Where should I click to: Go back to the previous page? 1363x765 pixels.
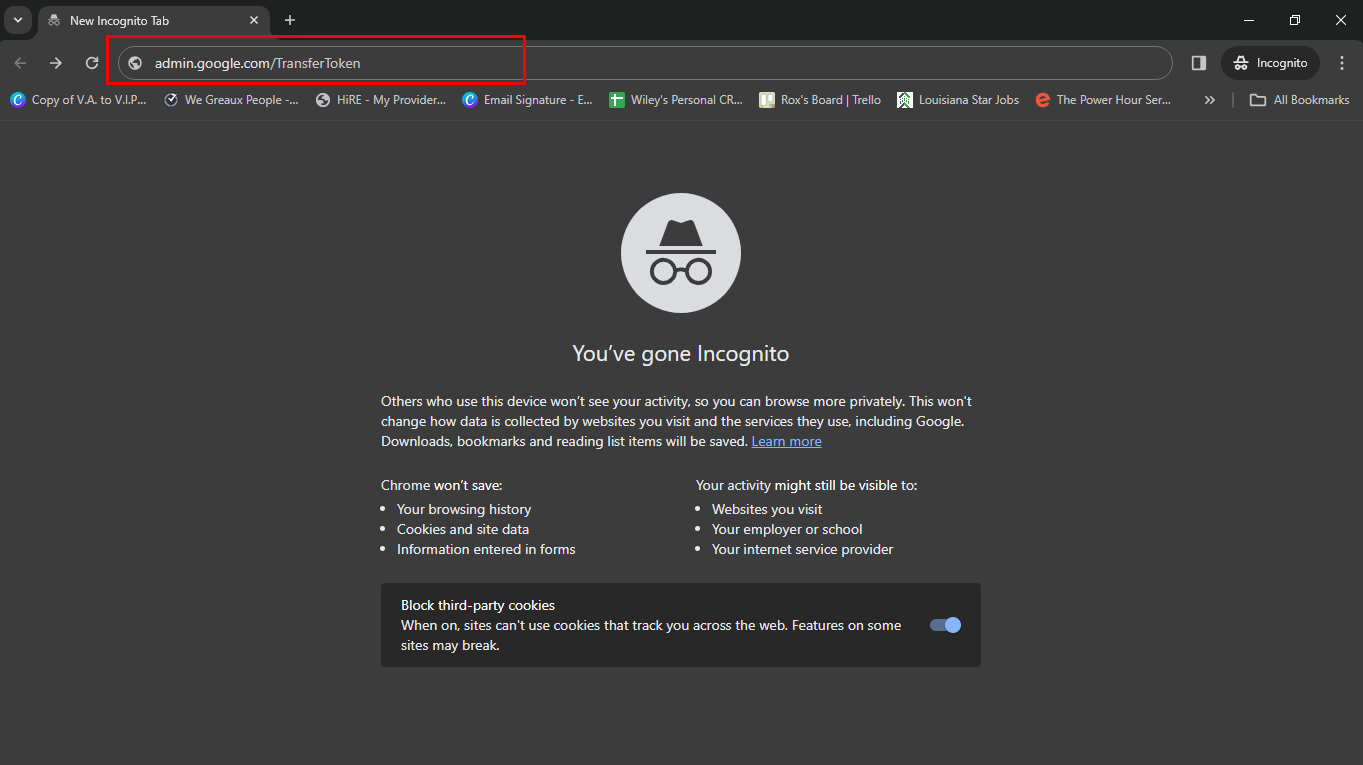20,63
